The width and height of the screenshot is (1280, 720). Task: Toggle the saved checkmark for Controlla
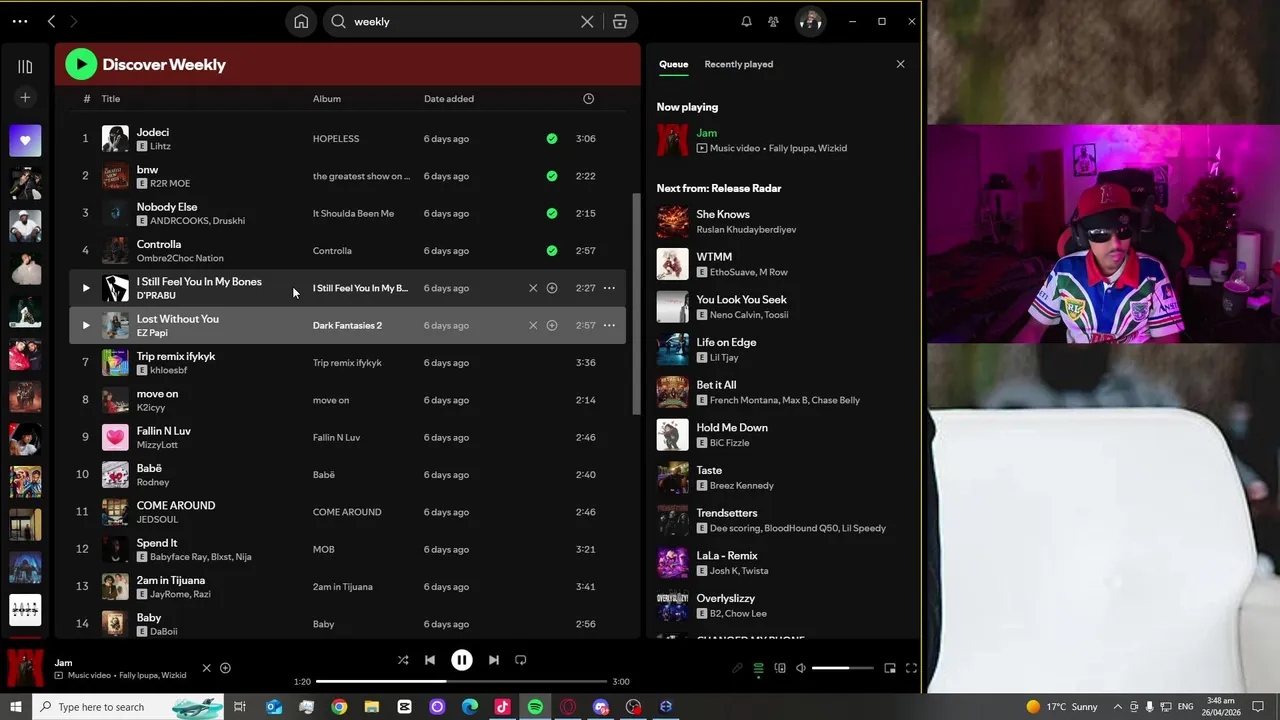[552, 251]
